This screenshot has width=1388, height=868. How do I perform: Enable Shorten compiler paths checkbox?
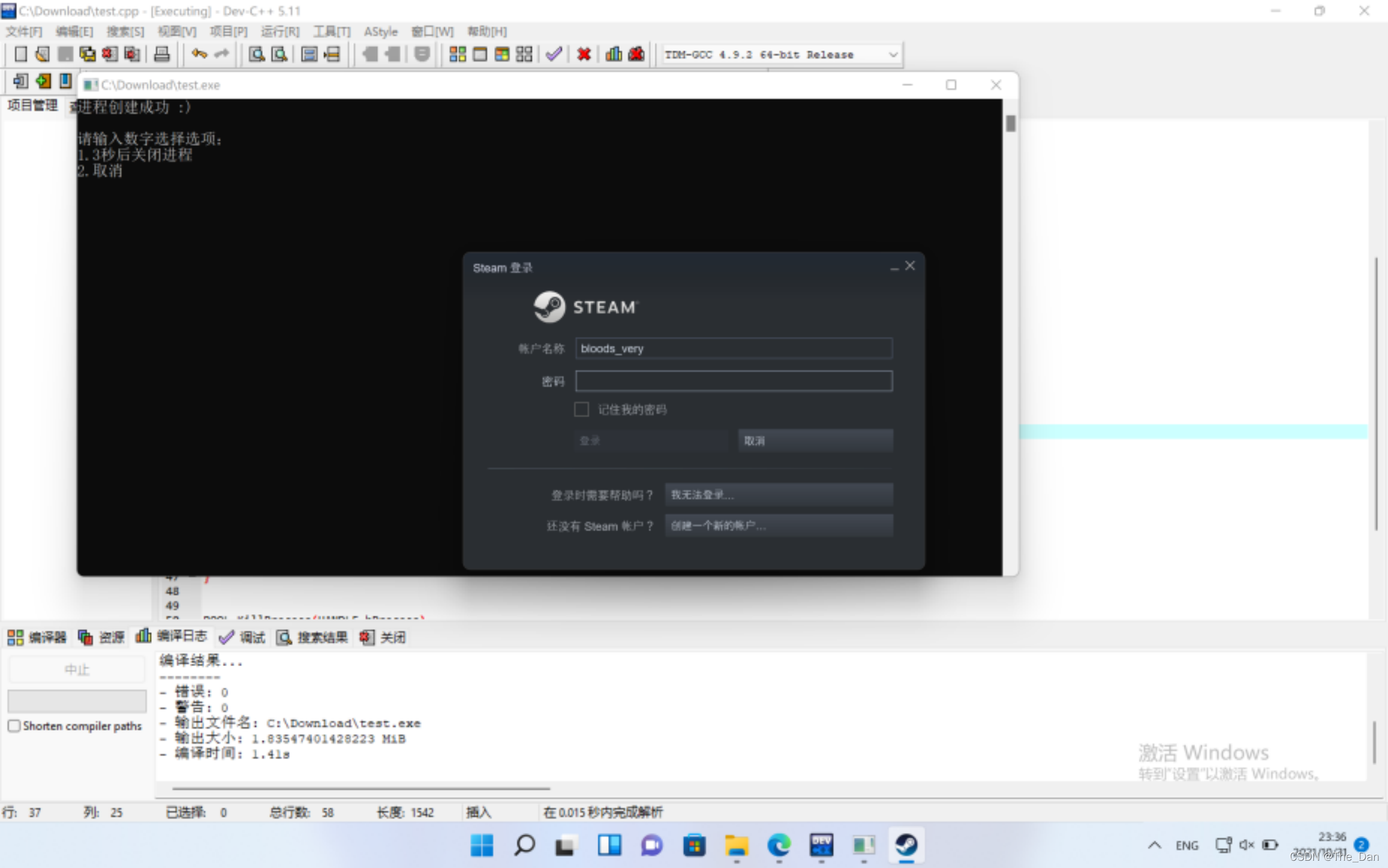[14, 726]
